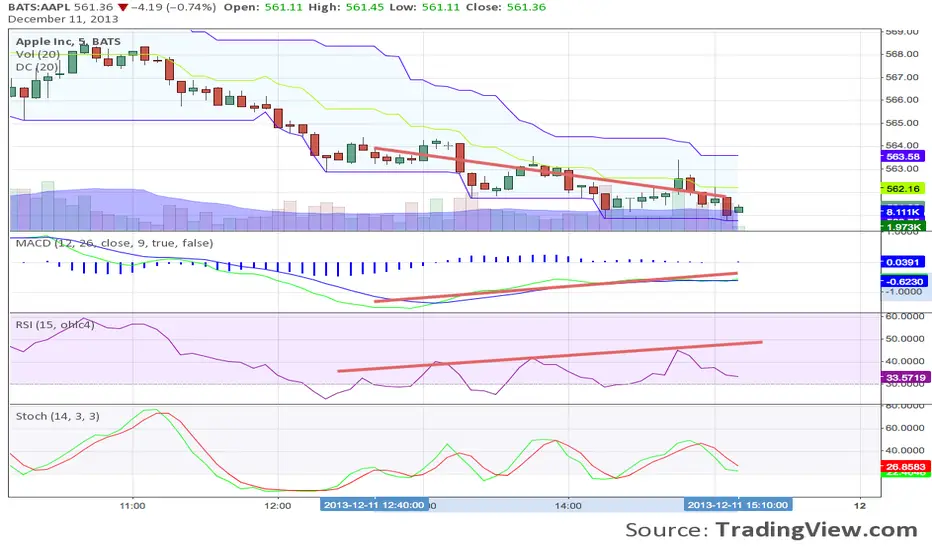Select the MACD (12, 26, close, 9) indicator label
The image size is (932, 550).
click(x=114, y=243)
